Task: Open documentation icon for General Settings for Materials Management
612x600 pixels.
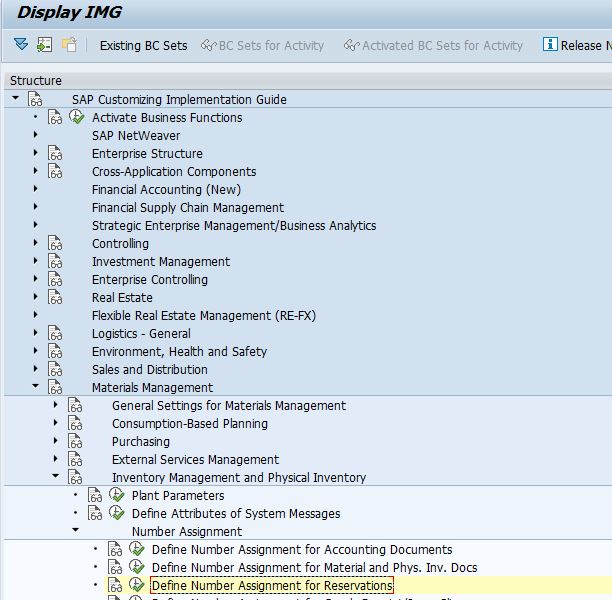Action: 75,405
